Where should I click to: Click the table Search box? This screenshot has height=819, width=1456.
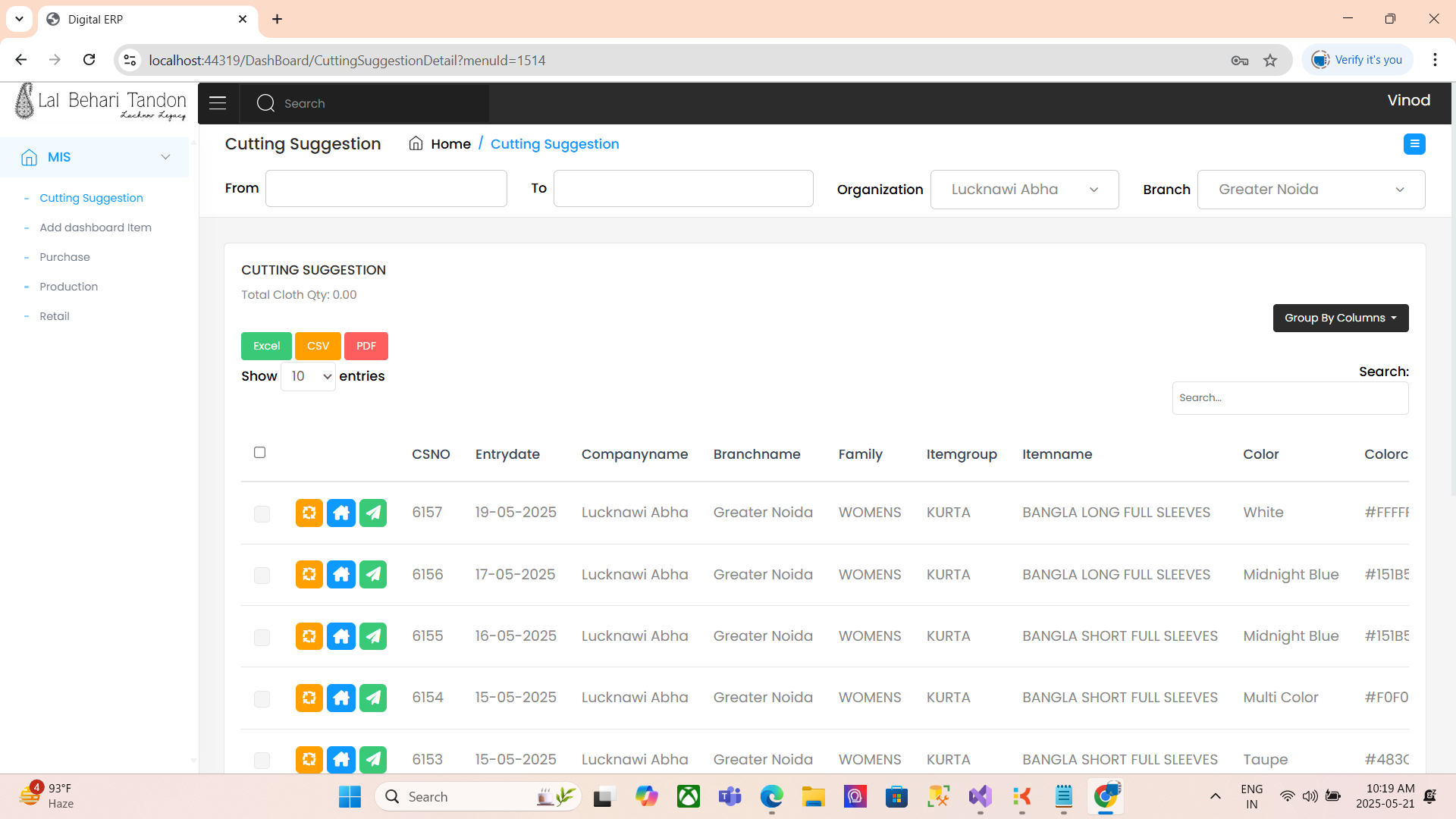tap(1290, 398)
